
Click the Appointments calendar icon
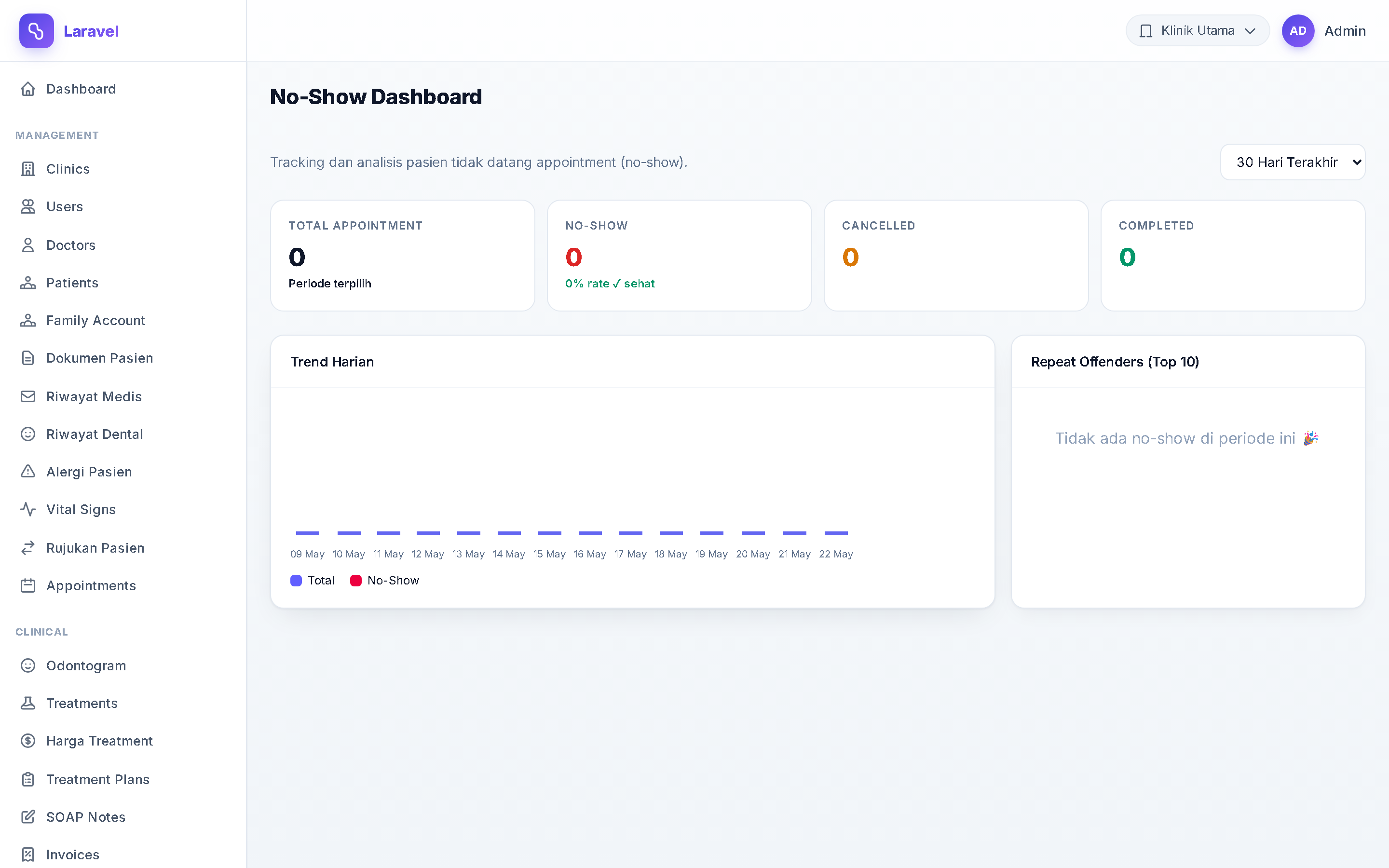point(28,585)
